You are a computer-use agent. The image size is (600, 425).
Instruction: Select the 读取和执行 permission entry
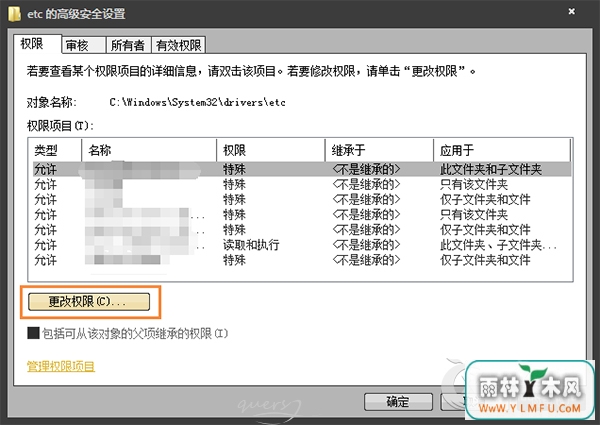click(x=302, y=245)
